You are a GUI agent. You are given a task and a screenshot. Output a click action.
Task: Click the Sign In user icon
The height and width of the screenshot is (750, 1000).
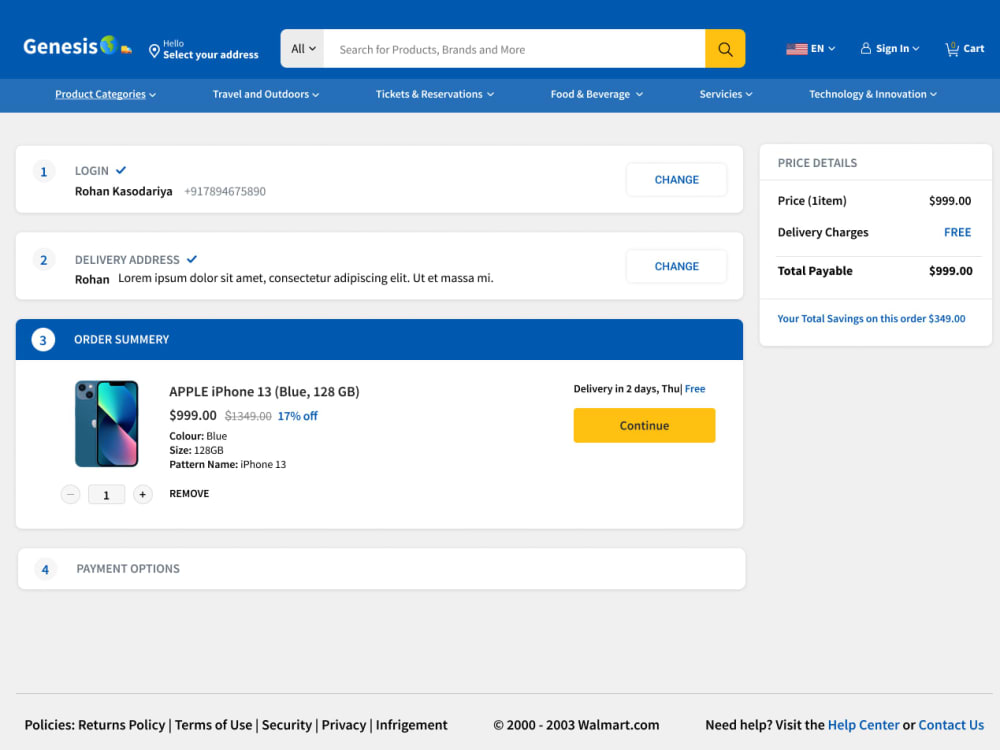[865, 48]
